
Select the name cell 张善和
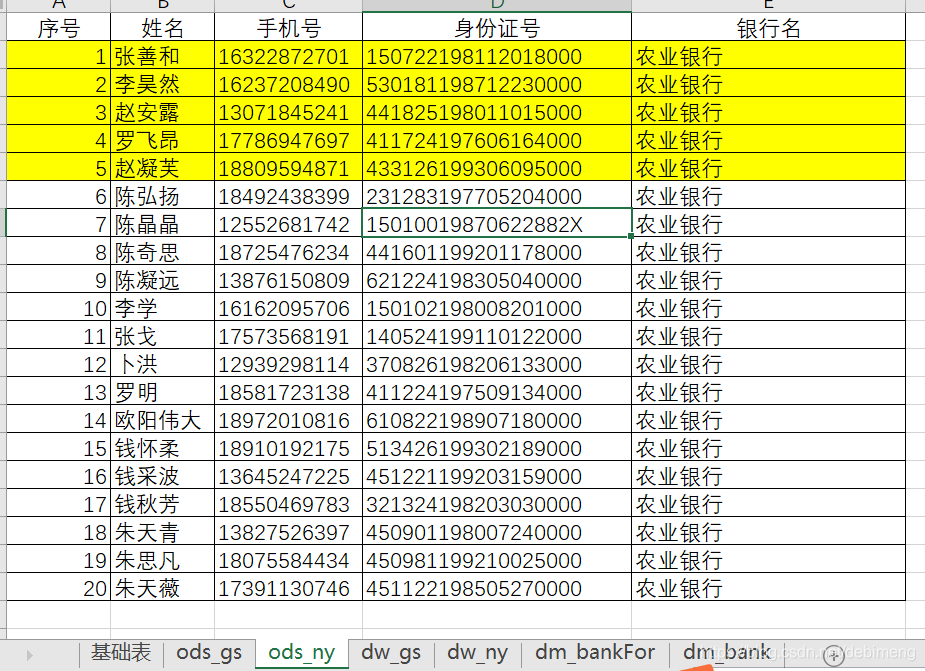tap(162, 55)
